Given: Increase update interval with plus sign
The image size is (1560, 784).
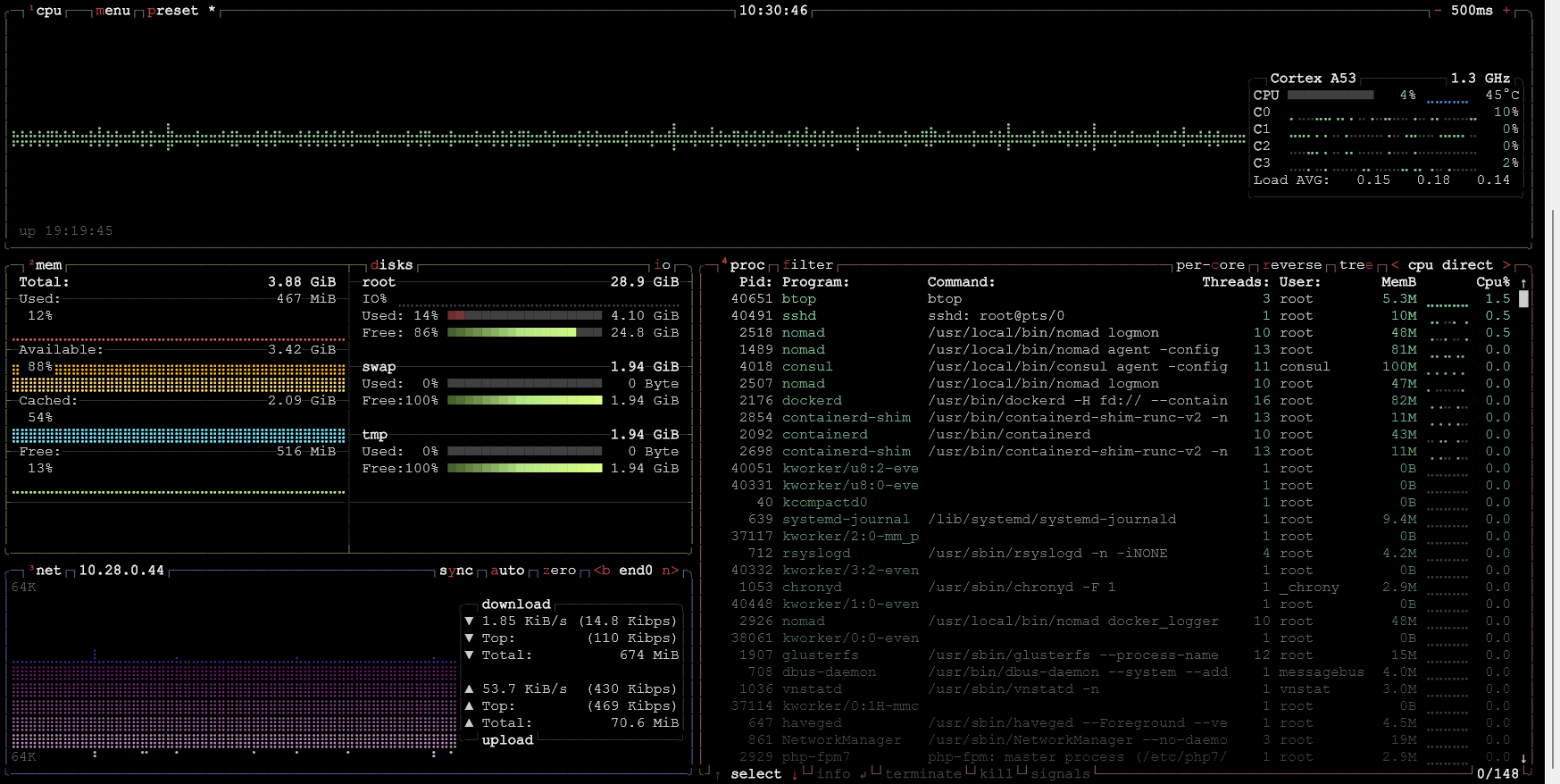Looking at the screenshot, I should click(1506, 11).
